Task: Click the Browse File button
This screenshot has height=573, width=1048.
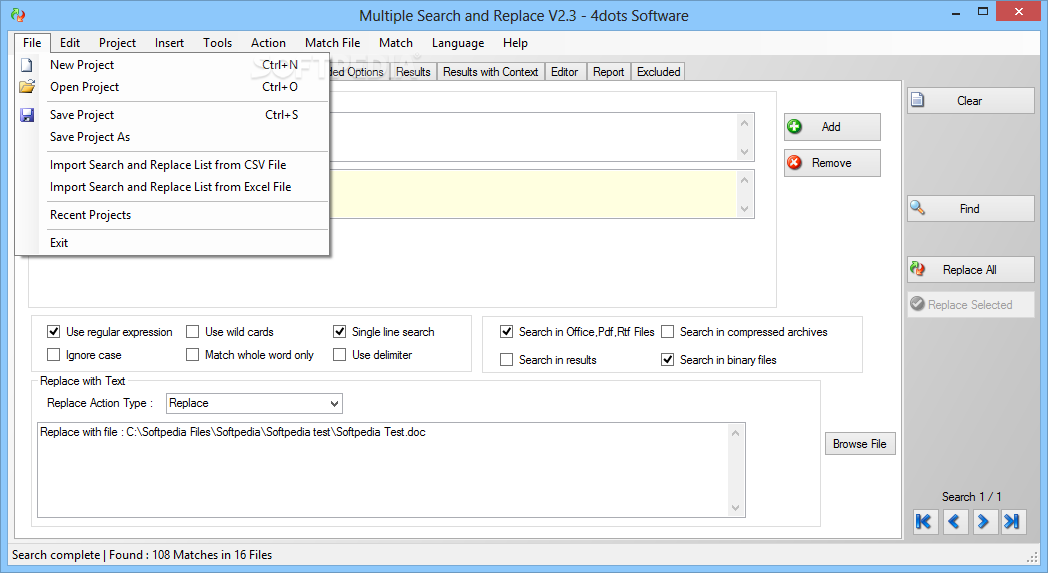Action: [860, 444]
